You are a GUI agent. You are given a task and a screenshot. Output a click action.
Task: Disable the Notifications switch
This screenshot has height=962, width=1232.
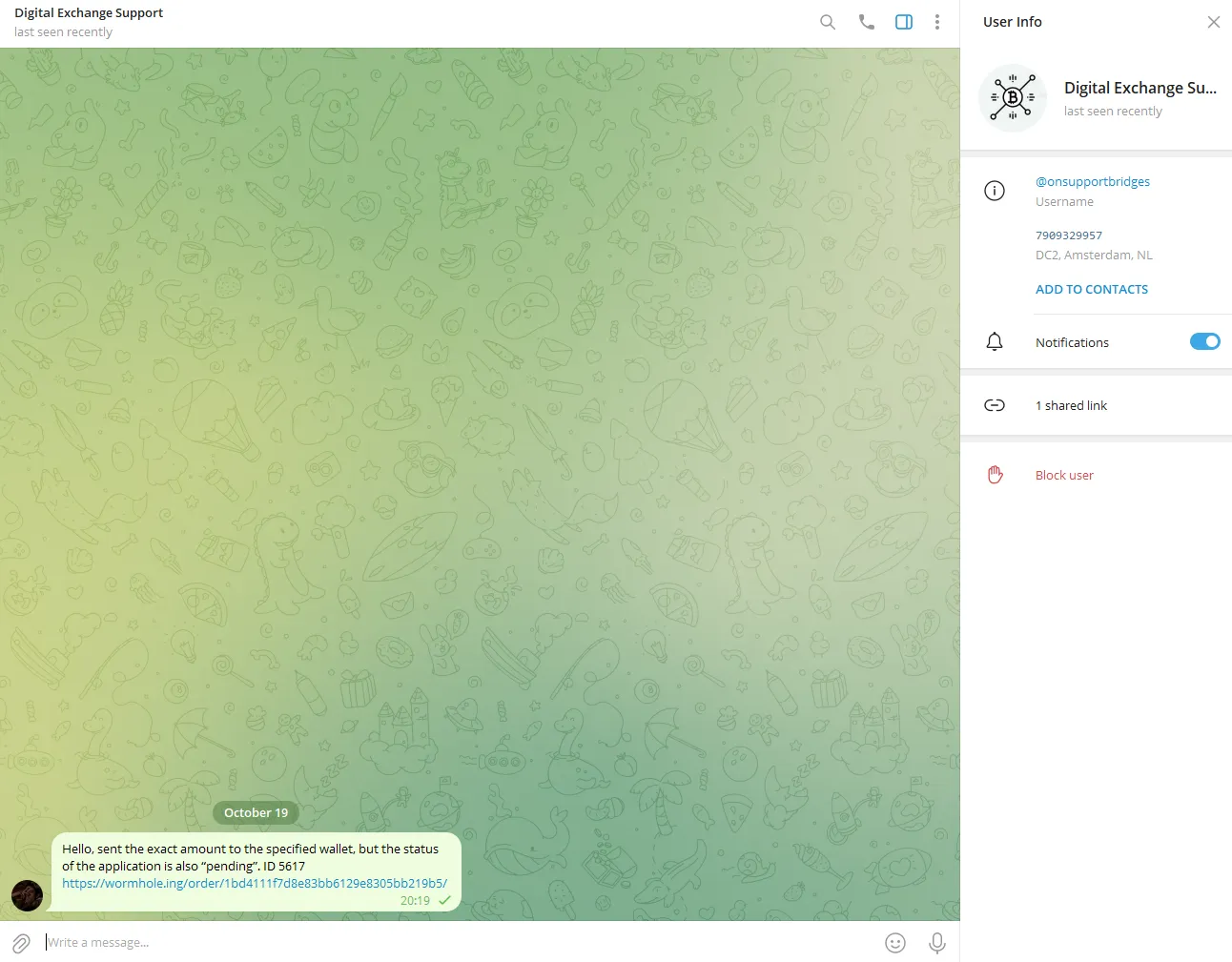click(x=1204, y=341)
